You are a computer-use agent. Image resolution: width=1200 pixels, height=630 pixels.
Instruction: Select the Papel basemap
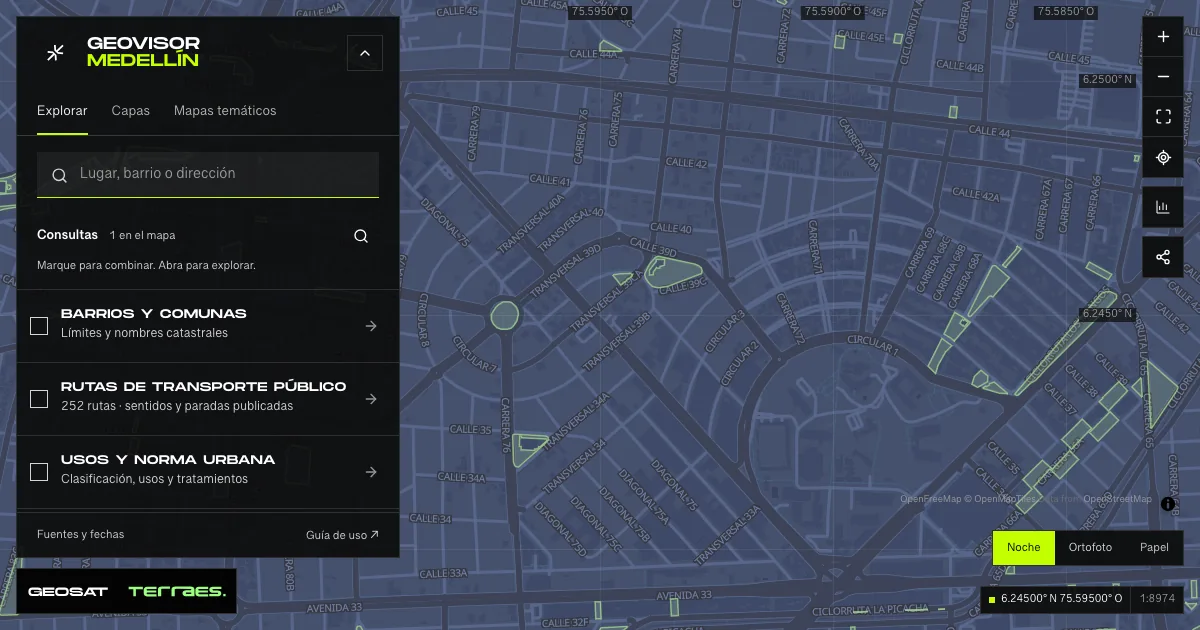pyautogui.click(x=1154, y=547)
